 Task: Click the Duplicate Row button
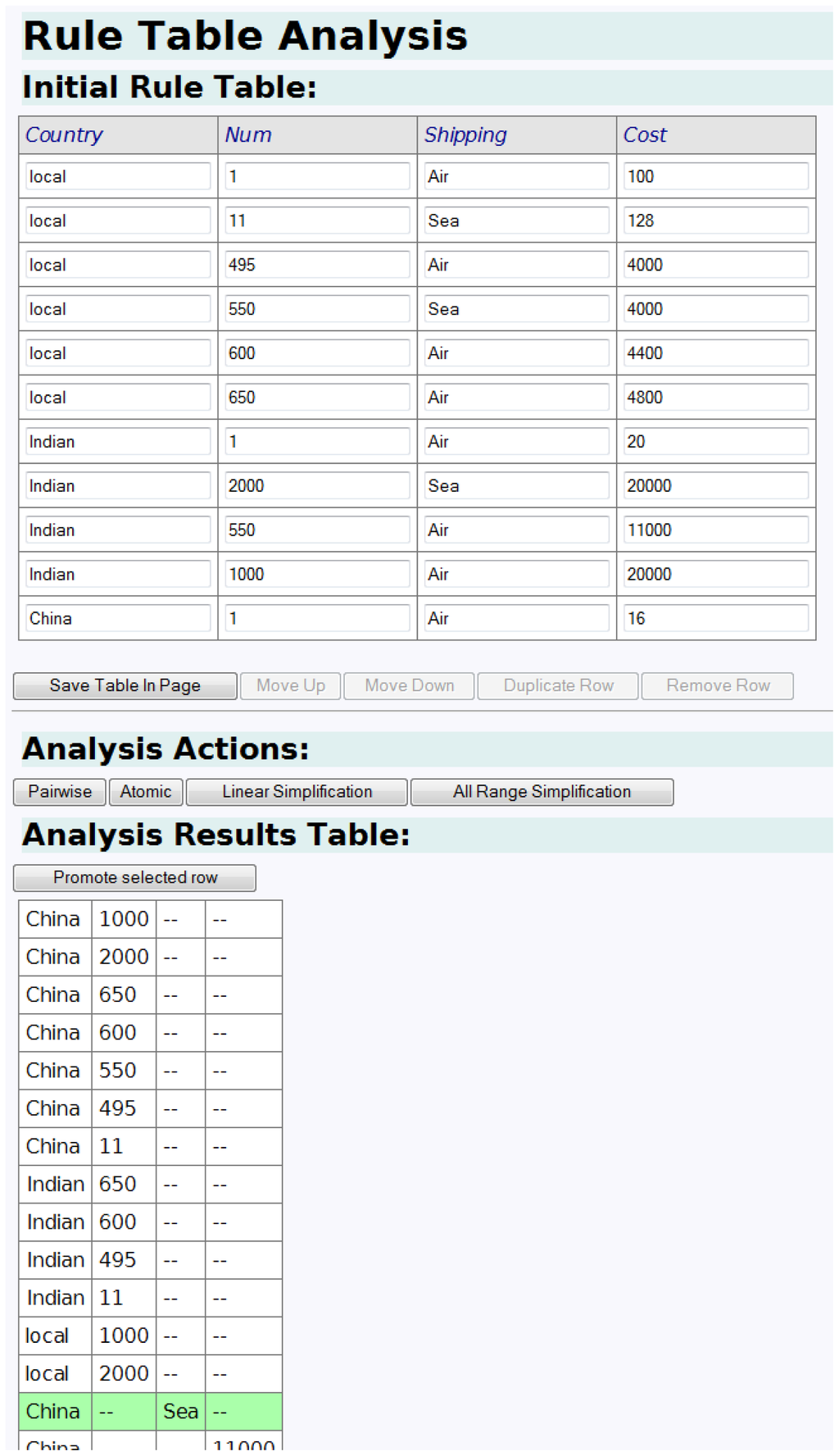pos(558,685)
